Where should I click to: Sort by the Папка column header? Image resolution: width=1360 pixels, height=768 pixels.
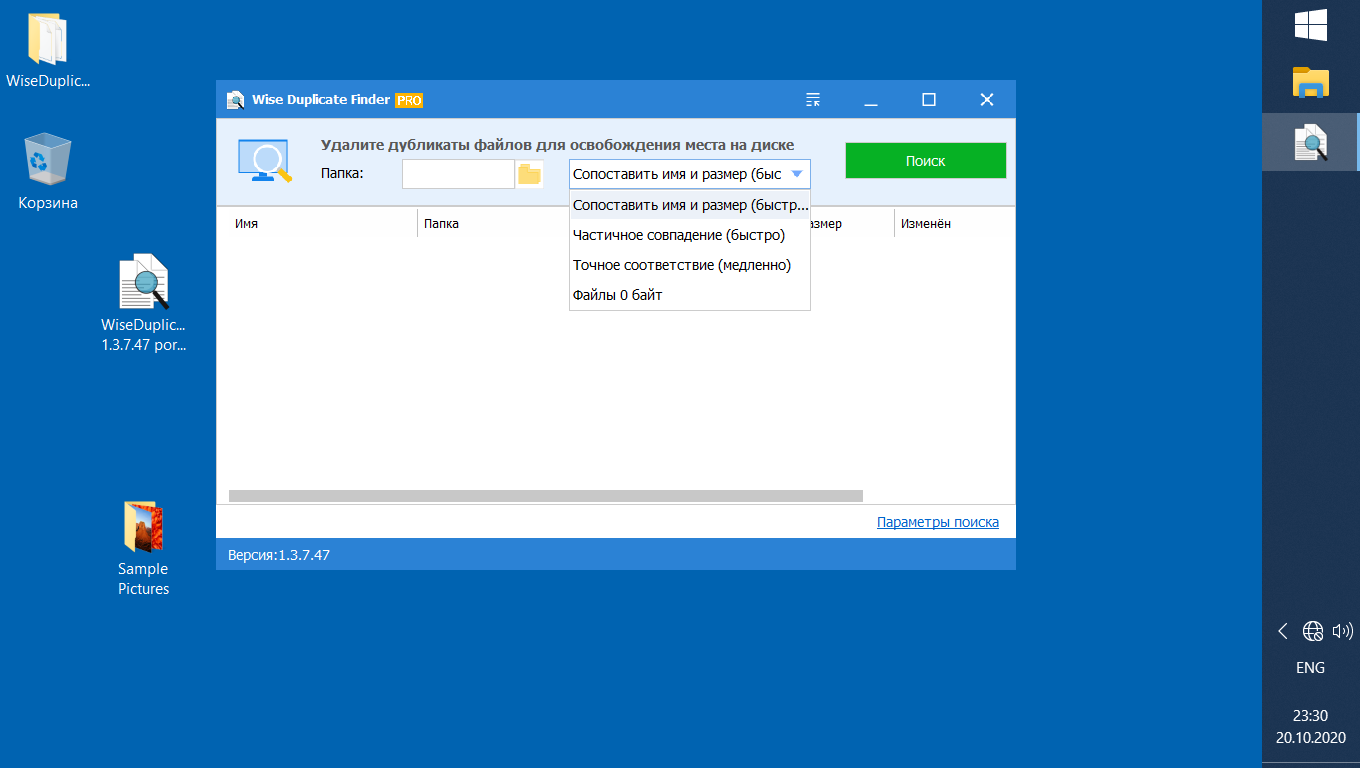point(494,224)
